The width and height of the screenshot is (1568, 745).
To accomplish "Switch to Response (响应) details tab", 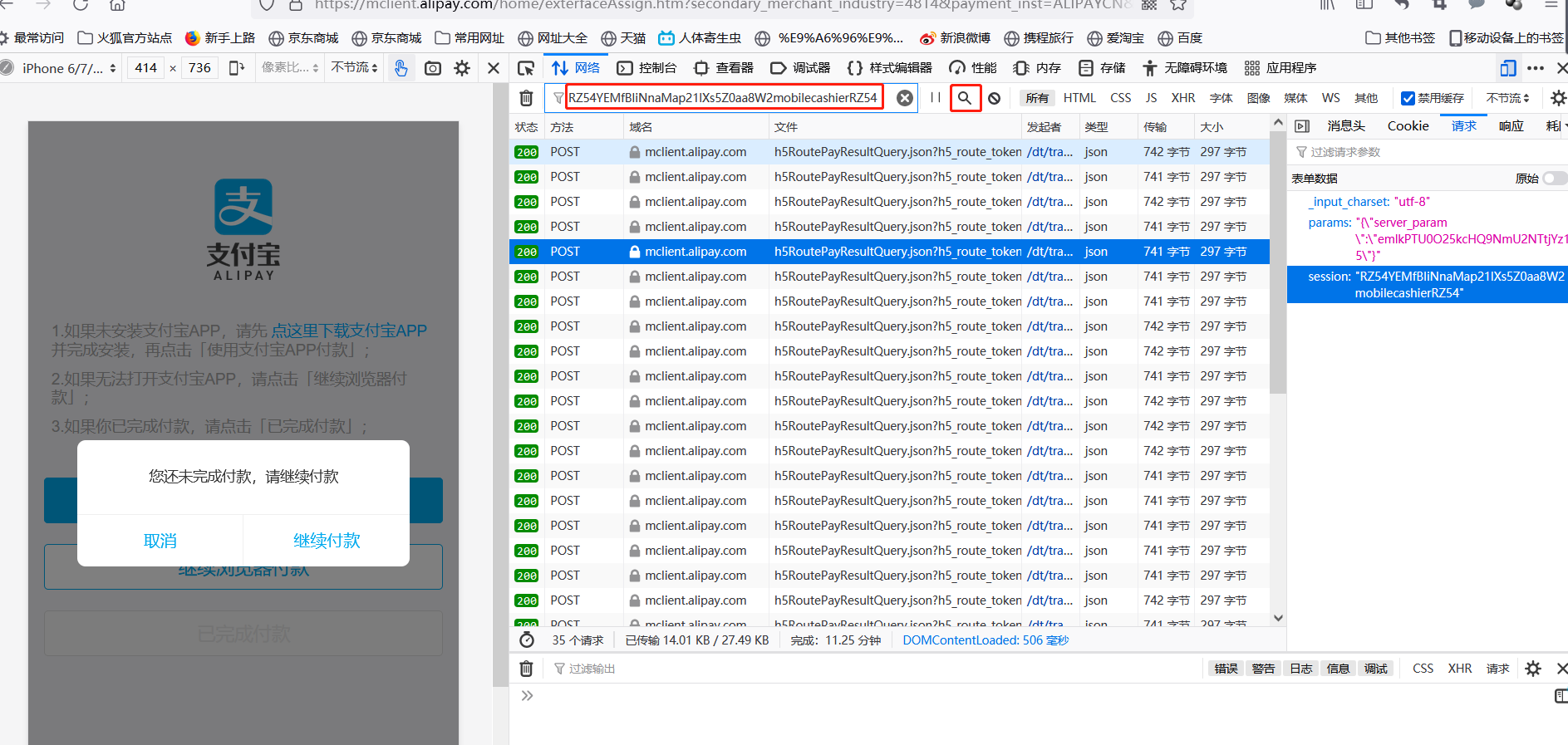I will click(x=1511, y=126).
